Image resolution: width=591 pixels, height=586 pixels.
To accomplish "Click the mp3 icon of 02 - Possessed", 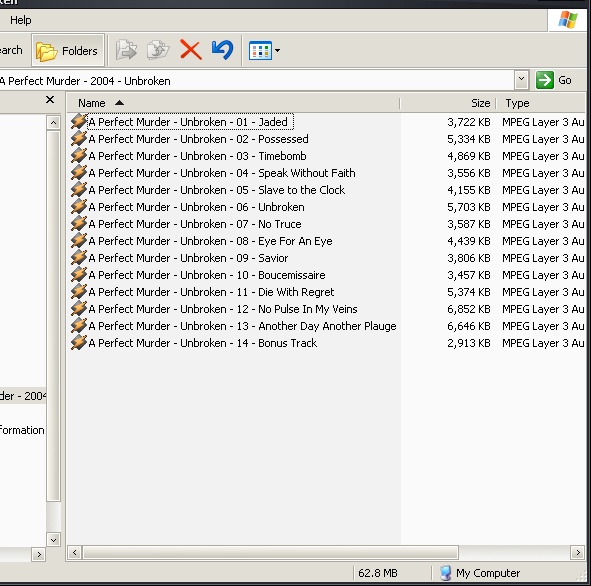I will pyautogui.click(x=79, y=139).
